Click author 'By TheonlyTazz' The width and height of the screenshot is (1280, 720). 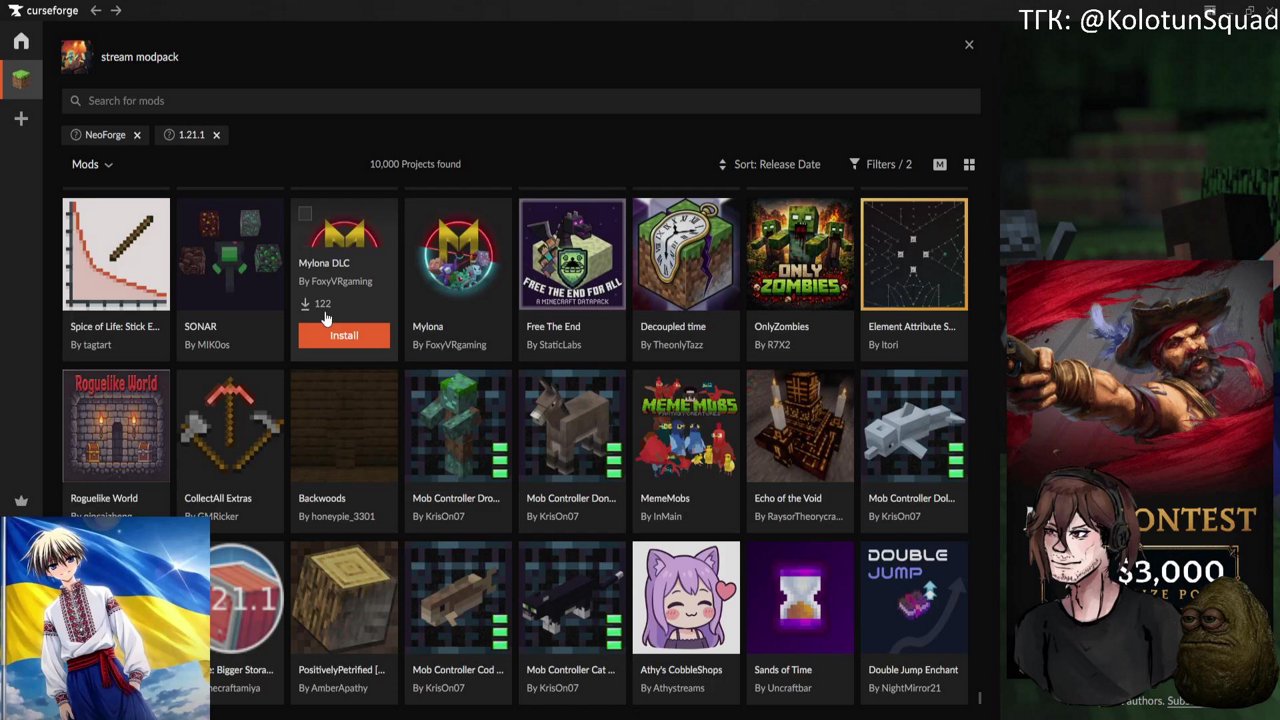673,345
